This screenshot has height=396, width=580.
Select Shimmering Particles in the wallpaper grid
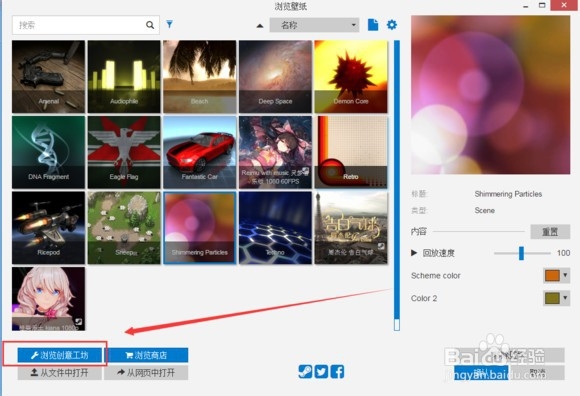pyautogui.click(x=200, y=228)
